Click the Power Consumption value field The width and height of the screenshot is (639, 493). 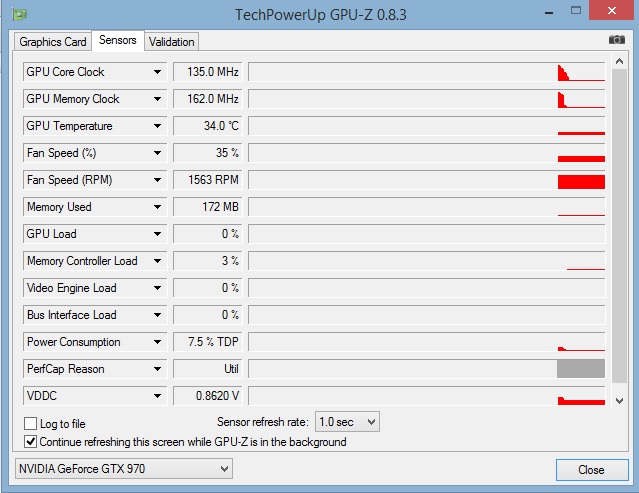click(x=207, y=342)
